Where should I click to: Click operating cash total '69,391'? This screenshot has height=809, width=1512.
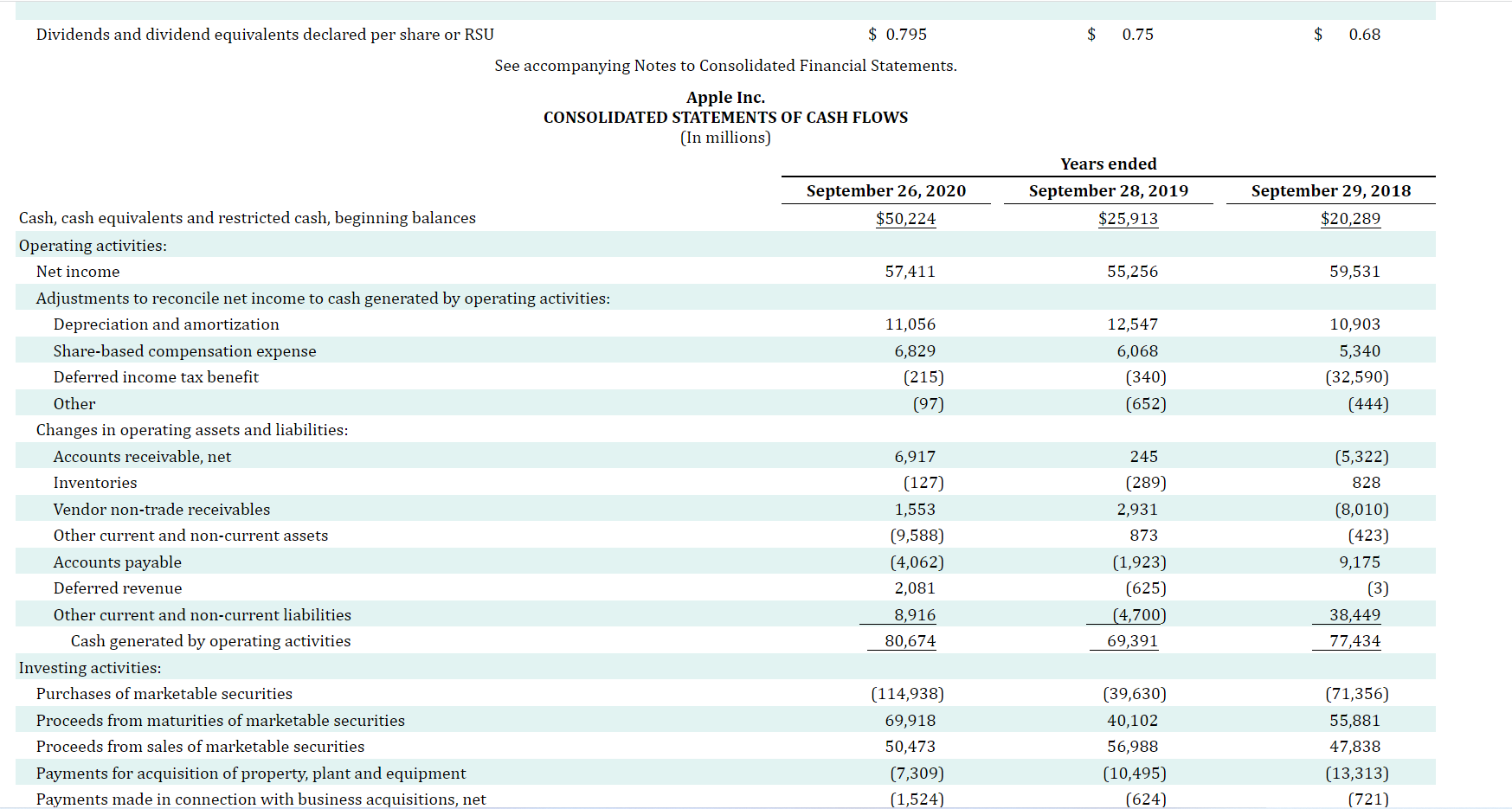pyautogui.click(x=1132, y=641)
